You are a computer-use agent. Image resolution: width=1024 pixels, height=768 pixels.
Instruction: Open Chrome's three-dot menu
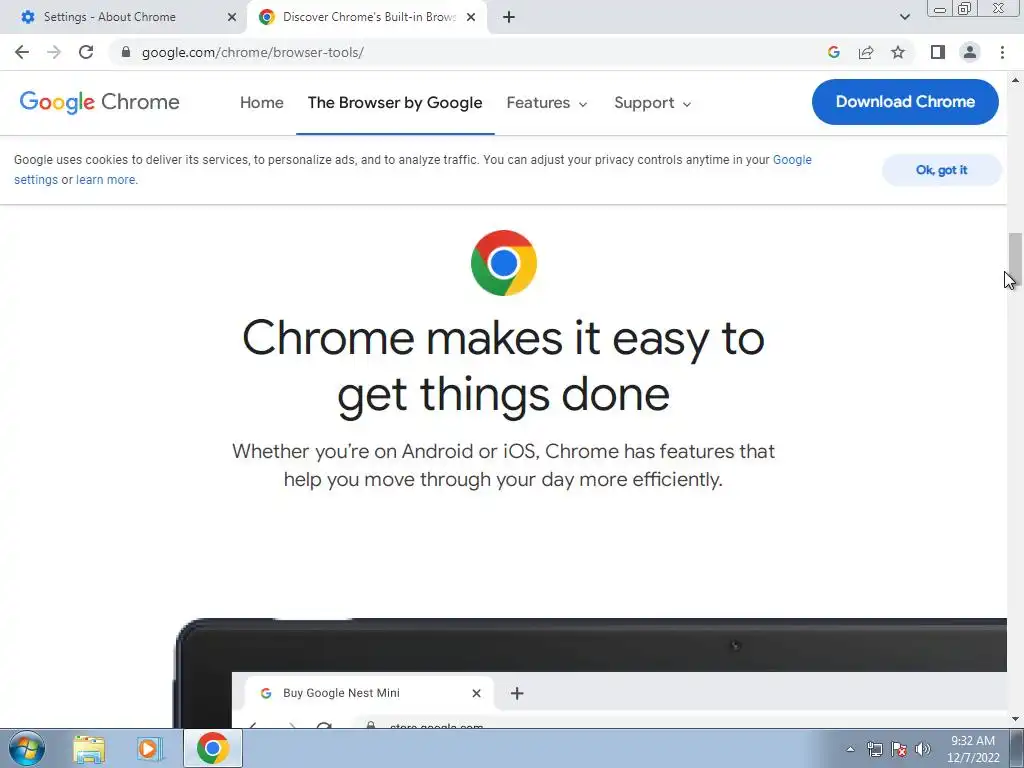point(1002,52)
